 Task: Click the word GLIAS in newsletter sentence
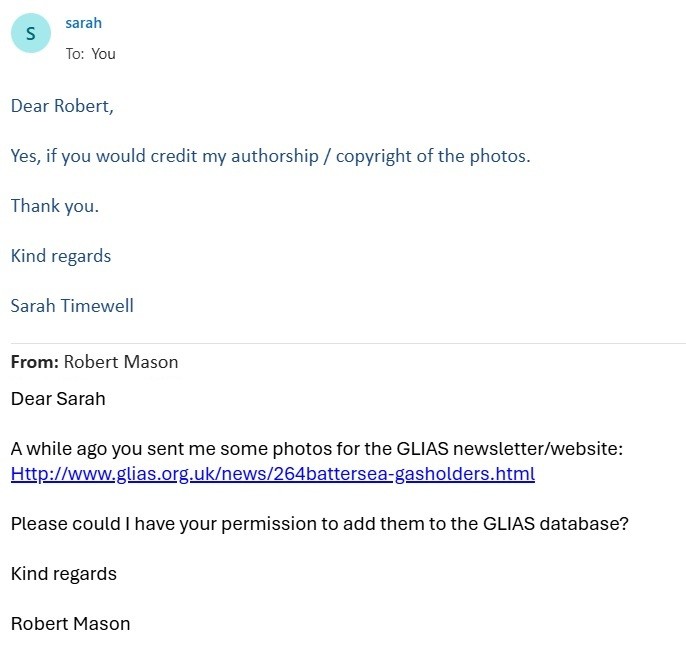click(x=423, y=449)
